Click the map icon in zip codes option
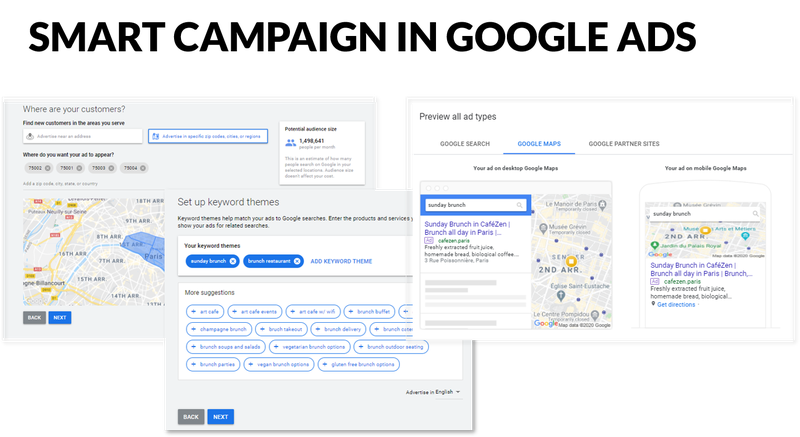Screen dimensions: 800x437 [x=156, y=136]
